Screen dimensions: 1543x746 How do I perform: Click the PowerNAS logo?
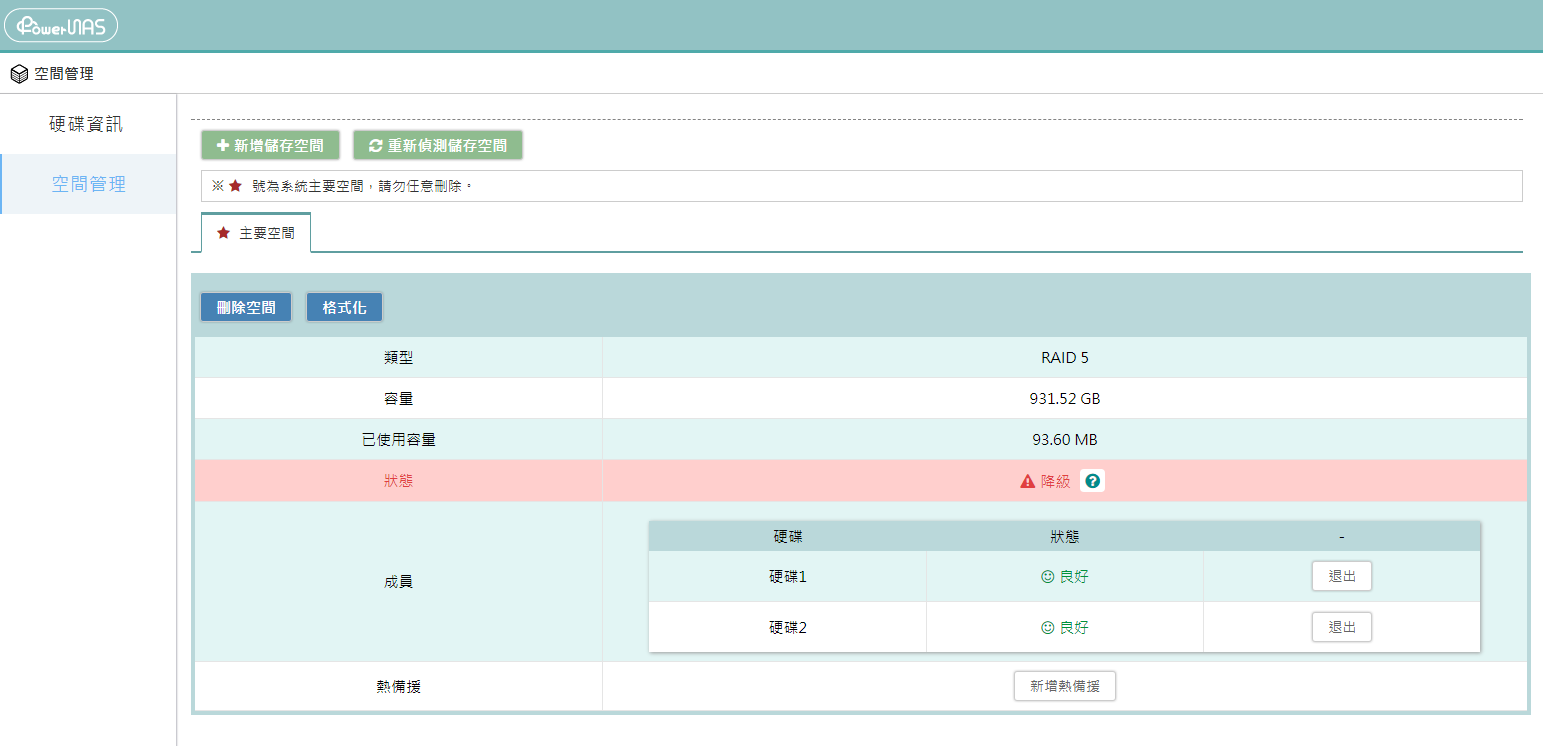pyautogui.click(x=61, y=25)
